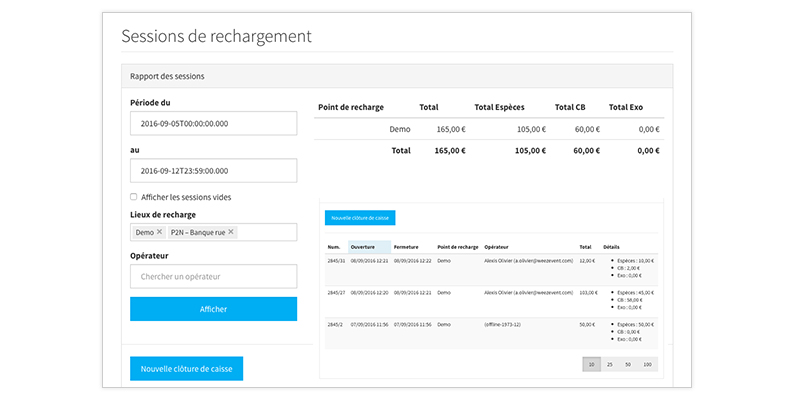Click the Sessions de rechargement page title
The image size is (800, 400).
tap(216, 36)
